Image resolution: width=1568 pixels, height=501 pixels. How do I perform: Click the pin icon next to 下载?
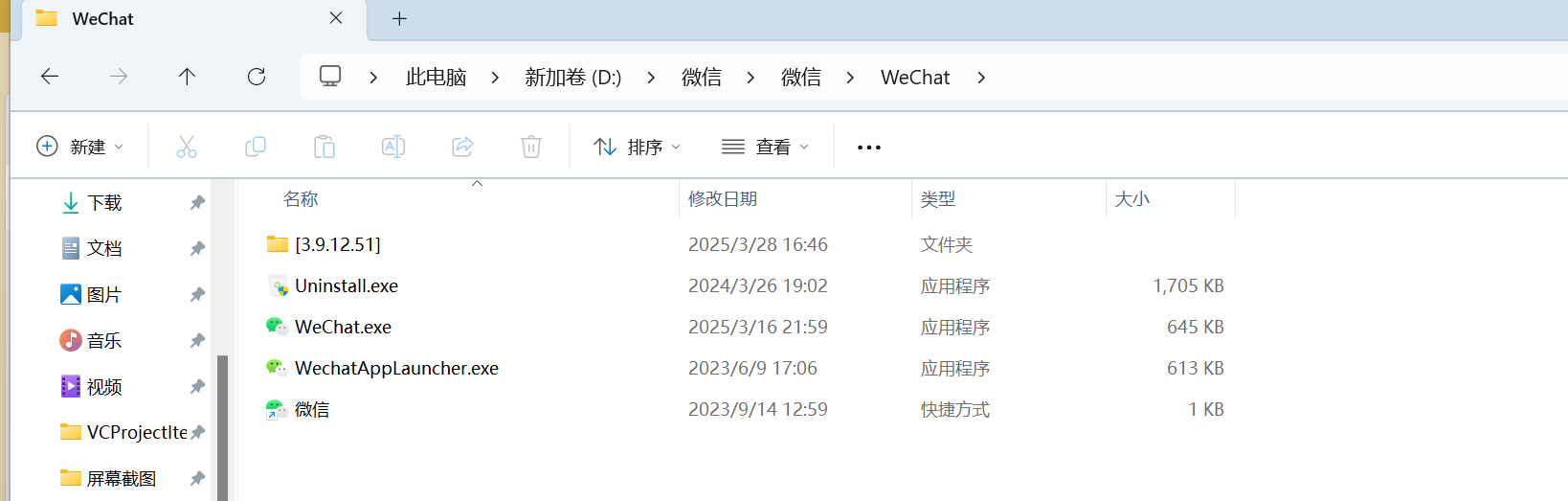point(197,202)
